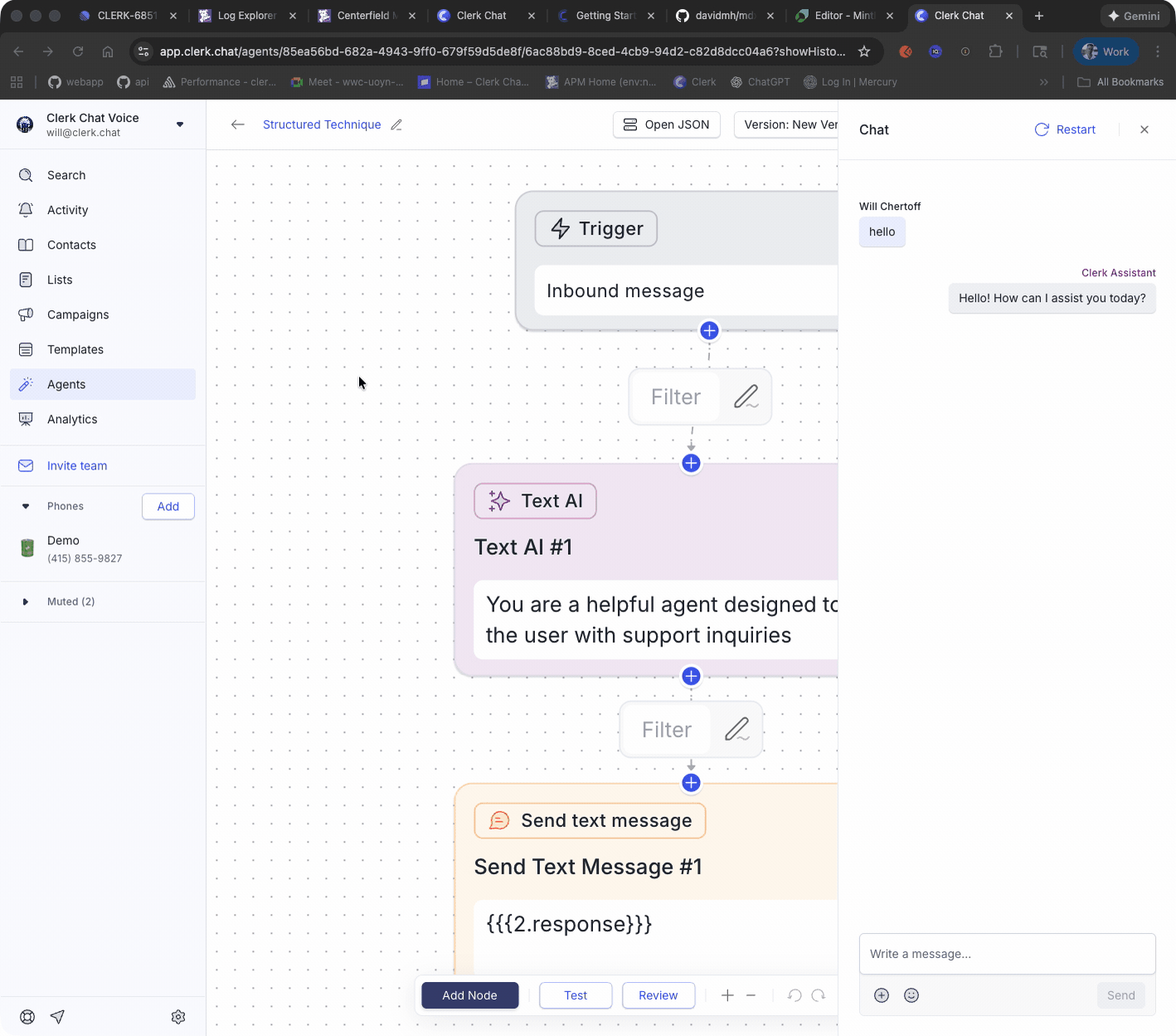Image resolution: width=1176 pixels, height=1036 pixels.
Task: Edit the Filter under Trigger node
Action: [x=746, y=396]
